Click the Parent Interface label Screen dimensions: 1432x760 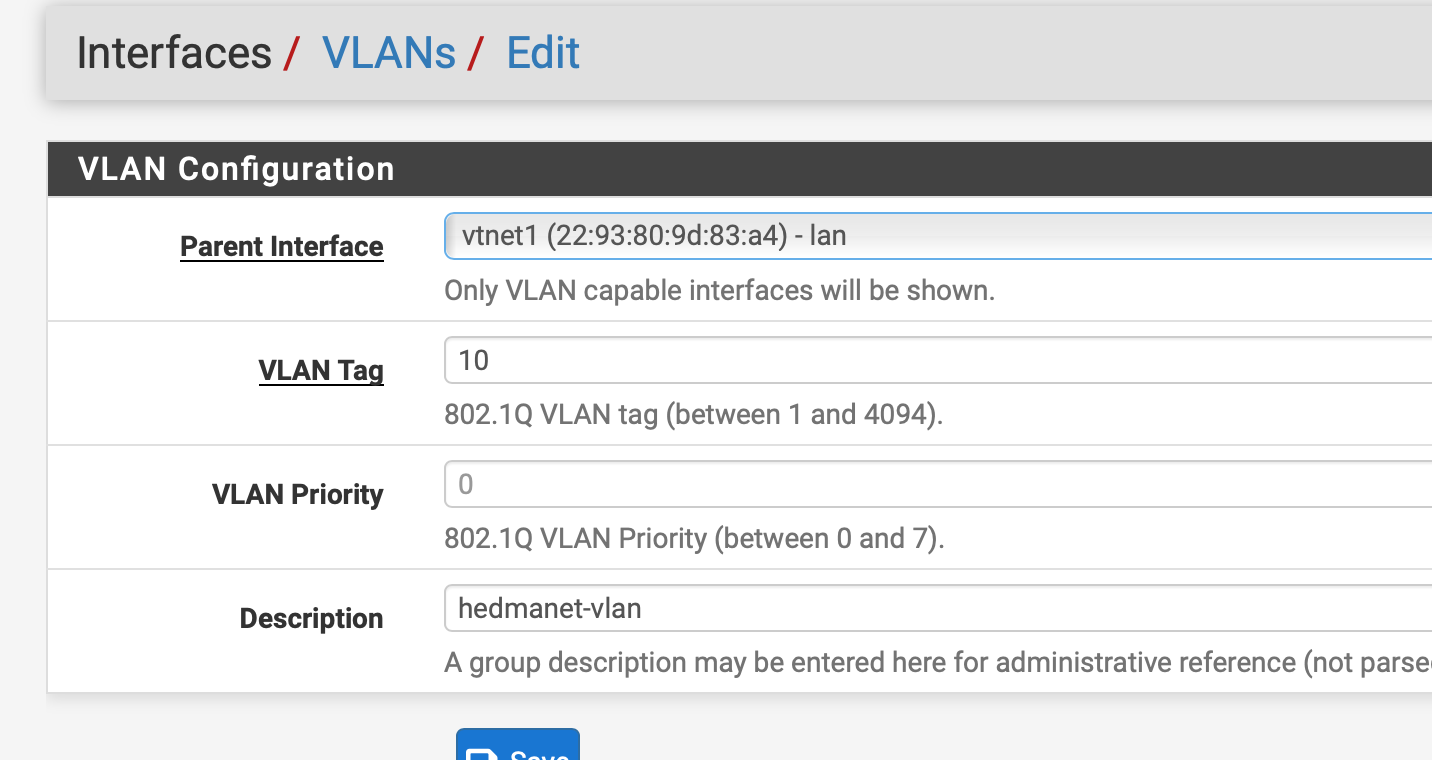281,247
